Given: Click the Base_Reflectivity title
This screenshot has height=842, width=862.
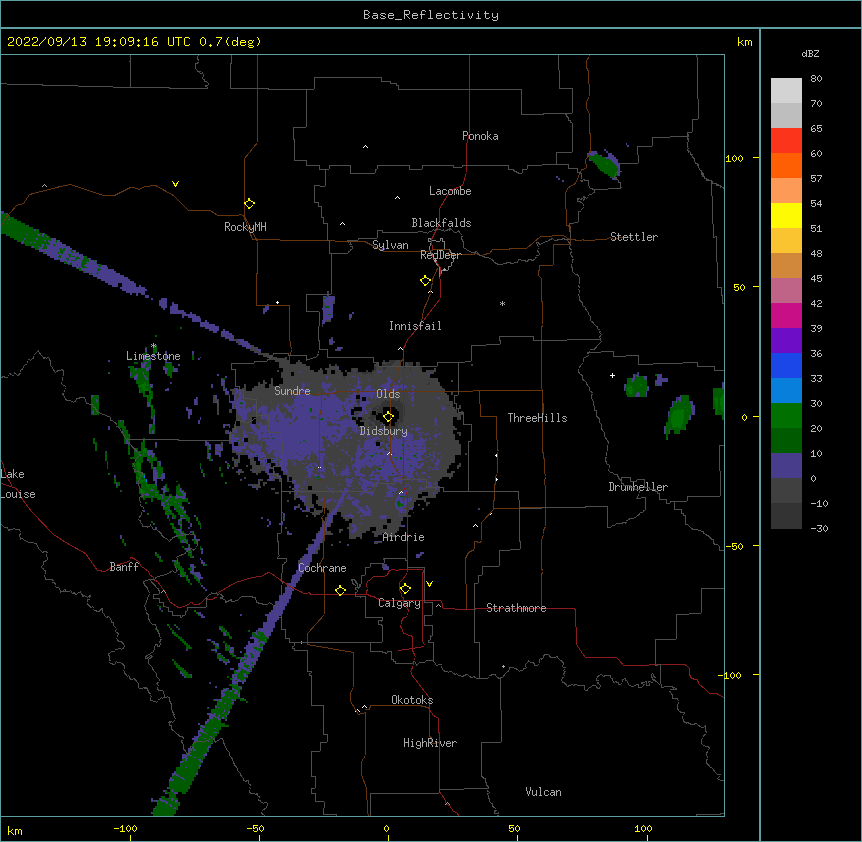Looking at the screenshot, I should click(431, 15).
